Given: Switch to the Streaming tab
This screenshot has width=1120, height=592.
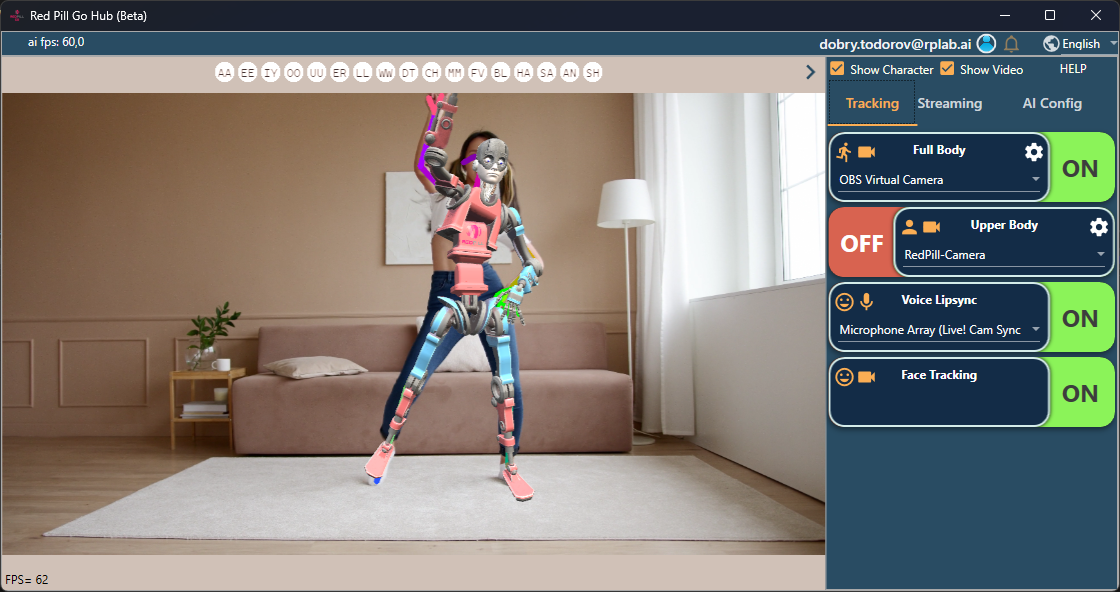Looking at the screenshot, I should point(949,104).
